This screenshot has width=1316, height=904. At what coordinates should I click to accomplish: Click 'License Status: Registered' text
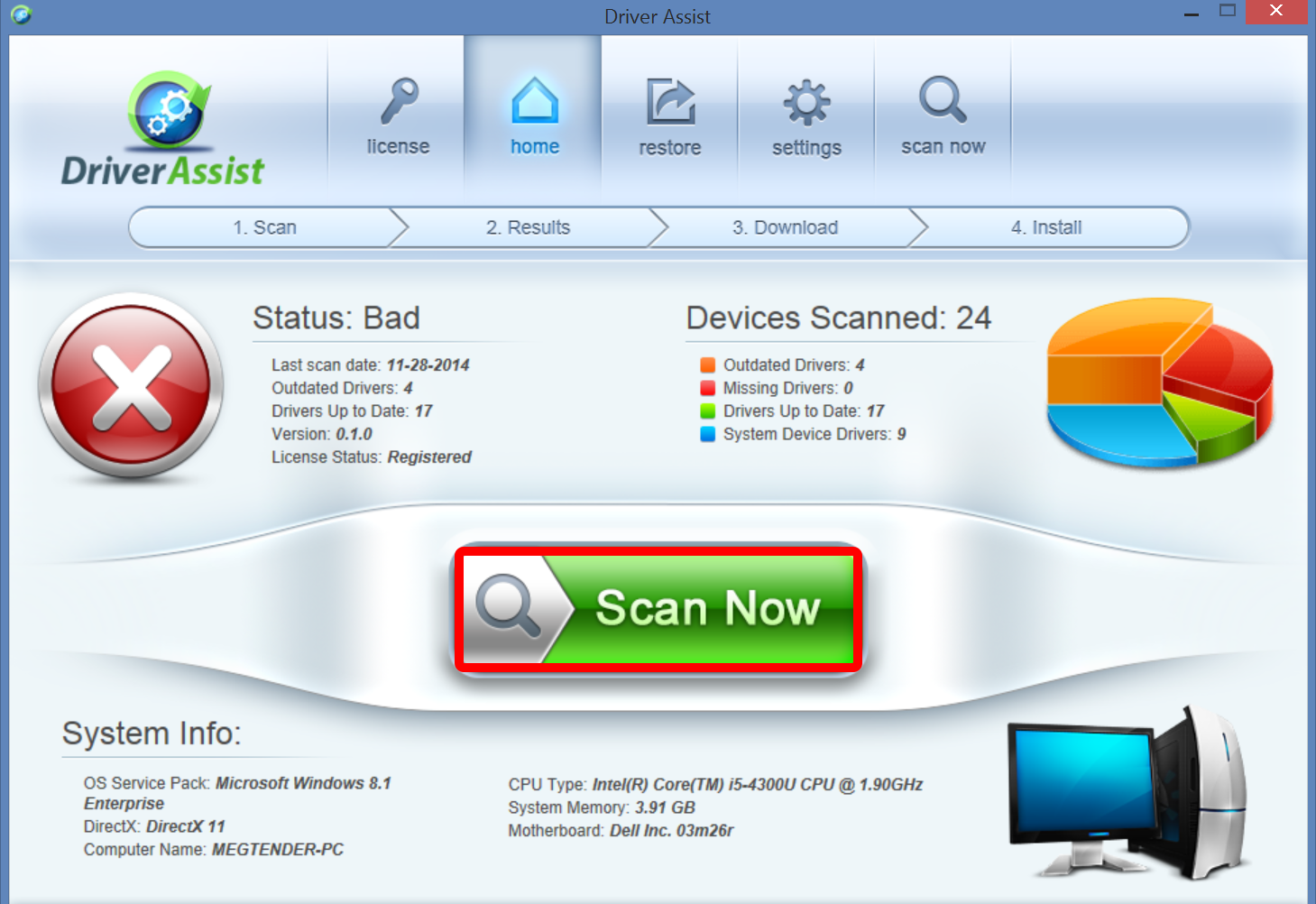(372, 457)
